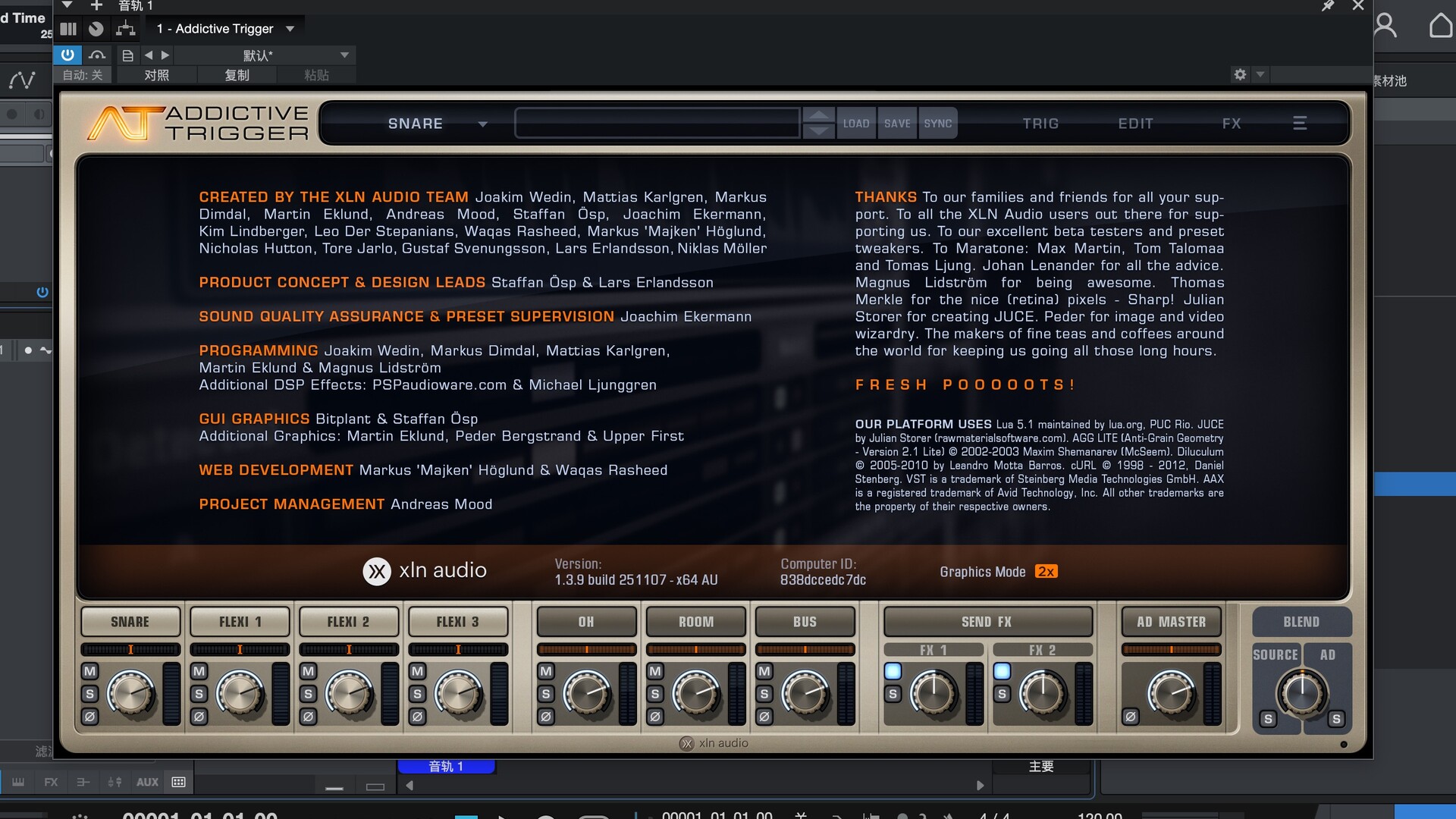Viewport: 1456px width, 819px height.
Task: Solo the OH channel
Action: 546,694
